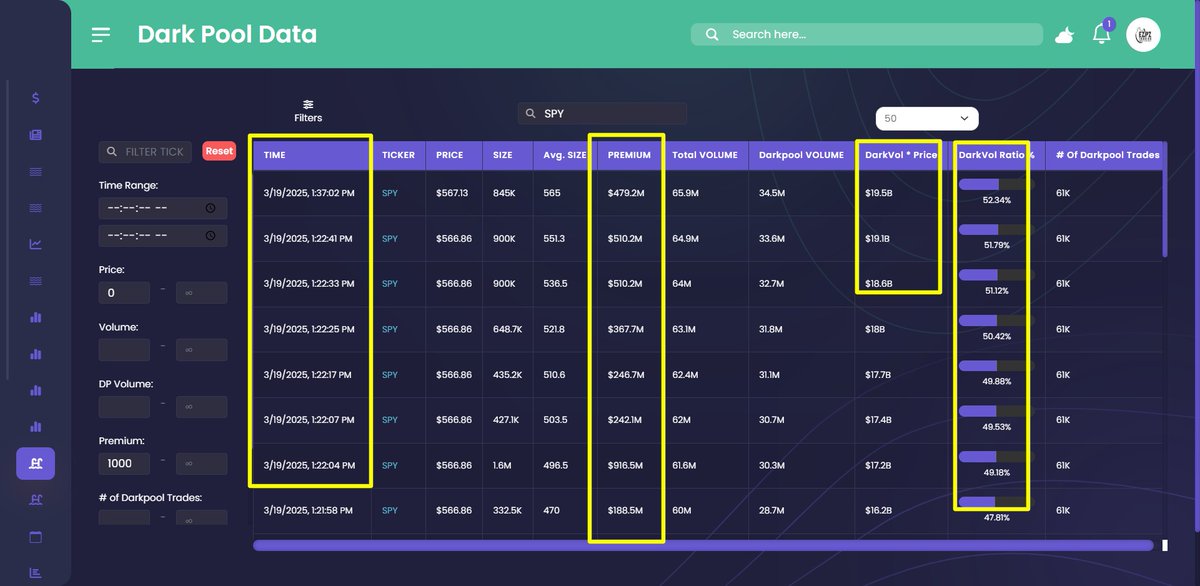
Task: Click the DP Volume minimum field
Action: (x=124, y=407)
